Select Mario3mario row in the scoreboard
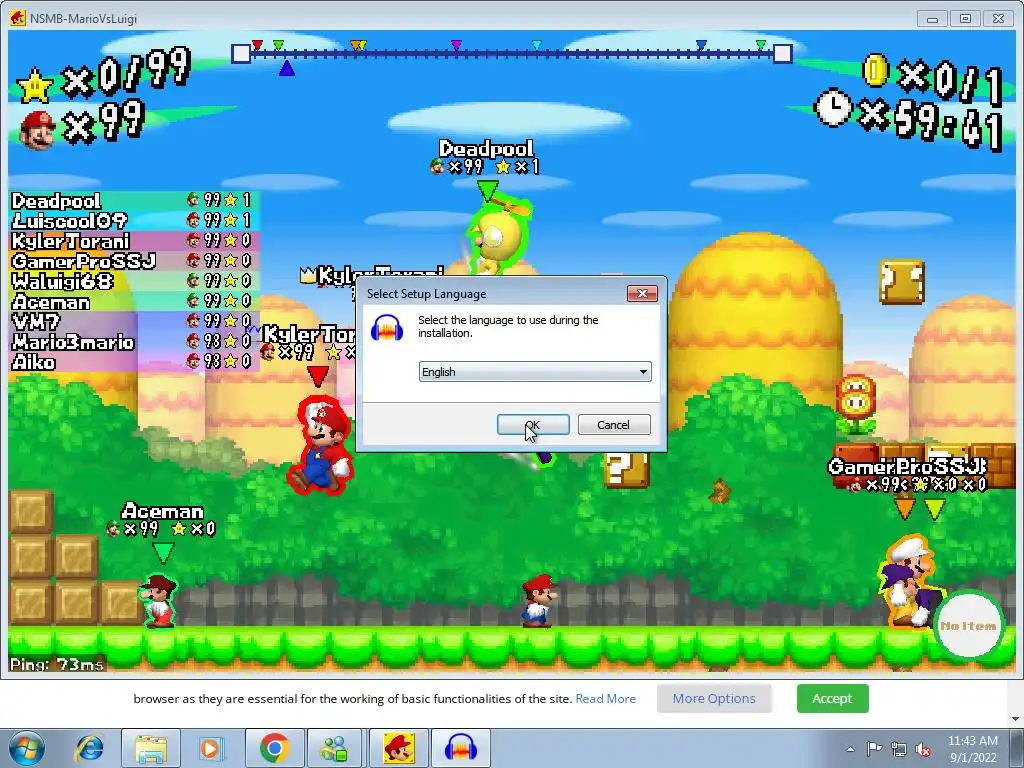The width and height of the screenshot is (1024, 768). 135,342
